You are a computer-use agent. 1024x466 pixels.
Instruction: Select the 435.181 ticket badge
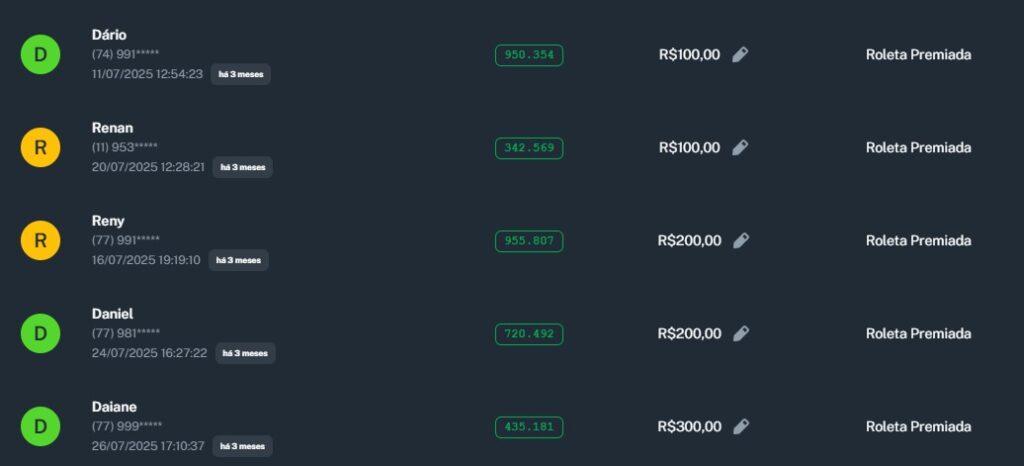click(529, 427)
